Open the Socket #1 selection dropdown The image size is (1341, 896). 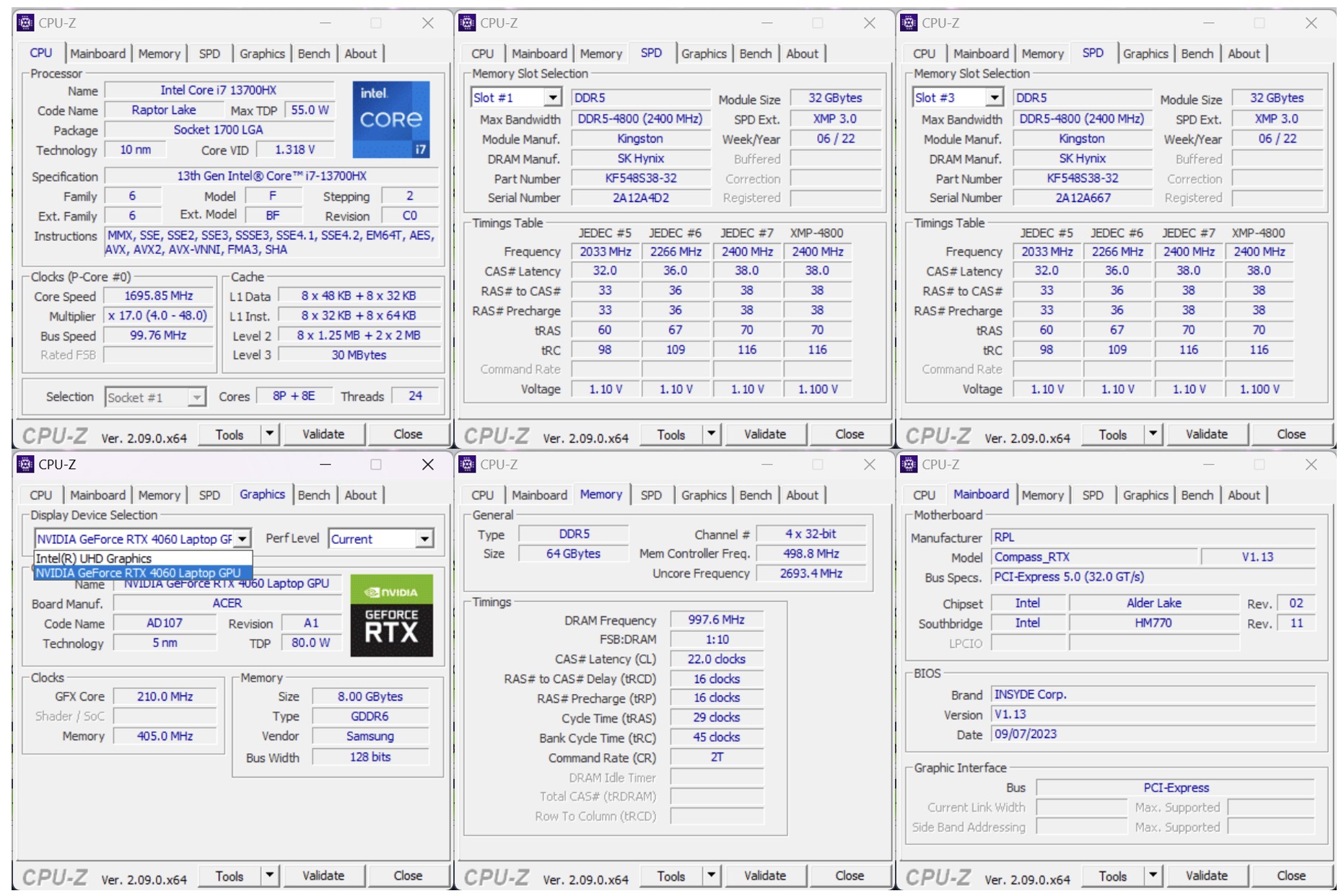[196, 398]
